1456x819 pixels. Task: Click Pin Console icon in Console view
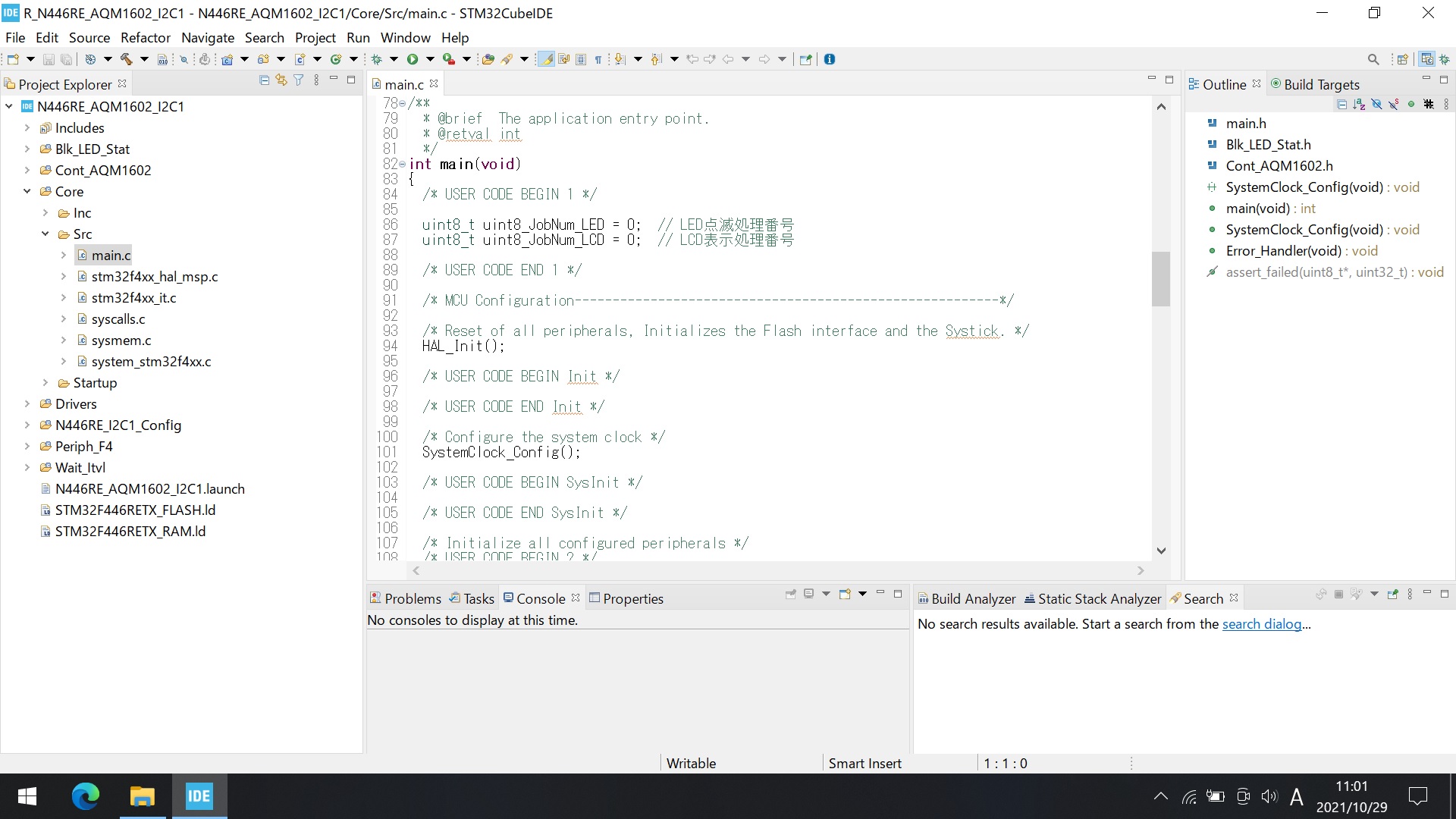pos(791,594)
